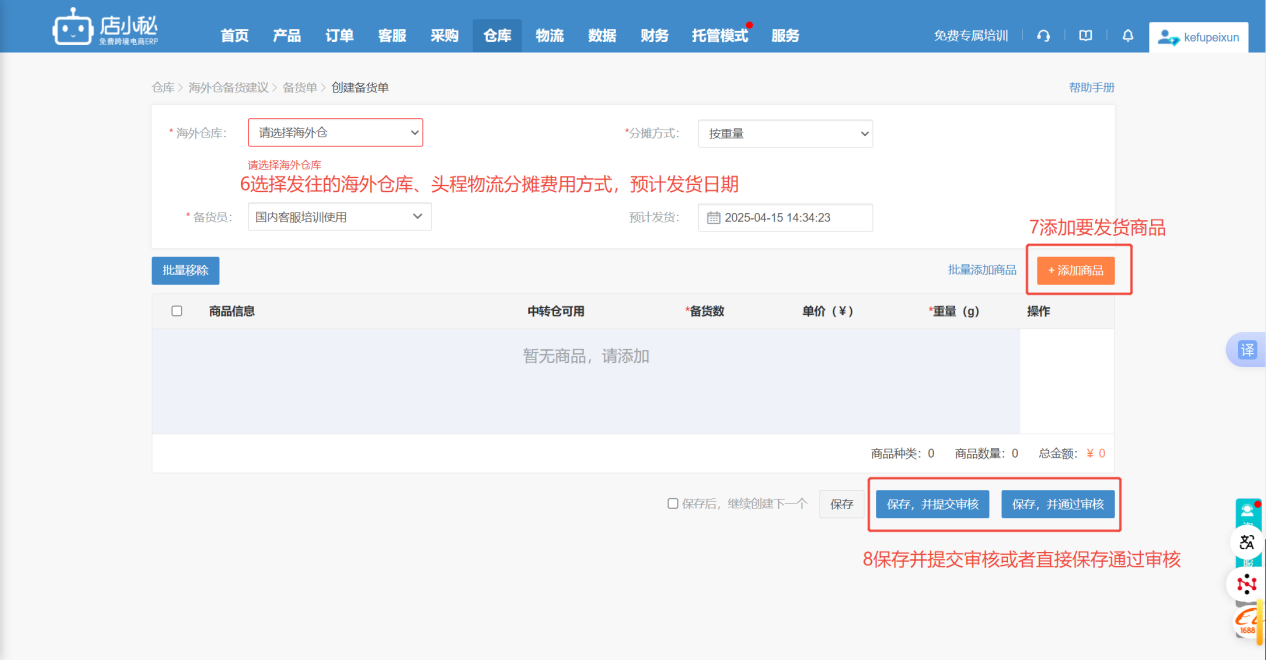Open the help book icon
This screenshot has width=1266, height=660.
pos(1085,36)
